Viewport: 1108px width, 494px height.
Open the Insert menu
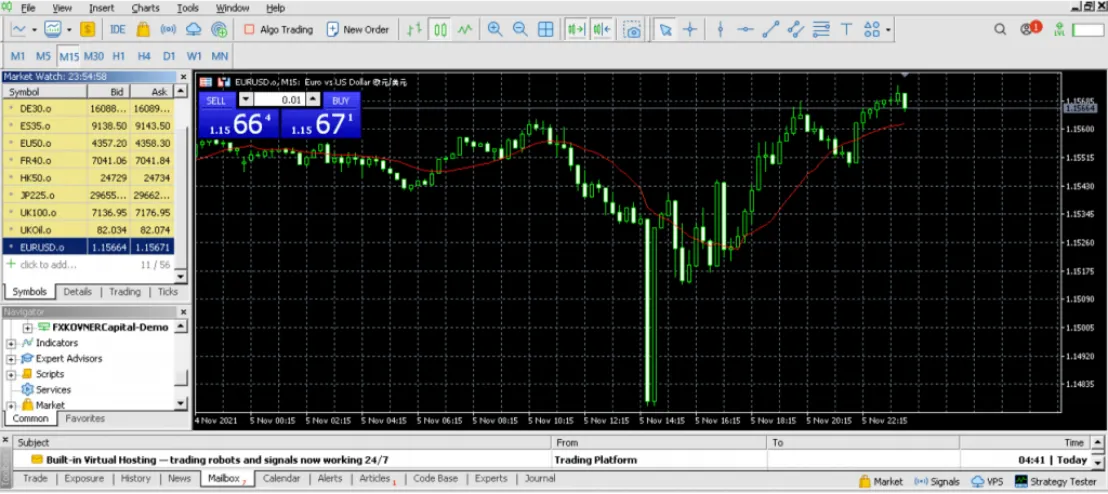102,8
